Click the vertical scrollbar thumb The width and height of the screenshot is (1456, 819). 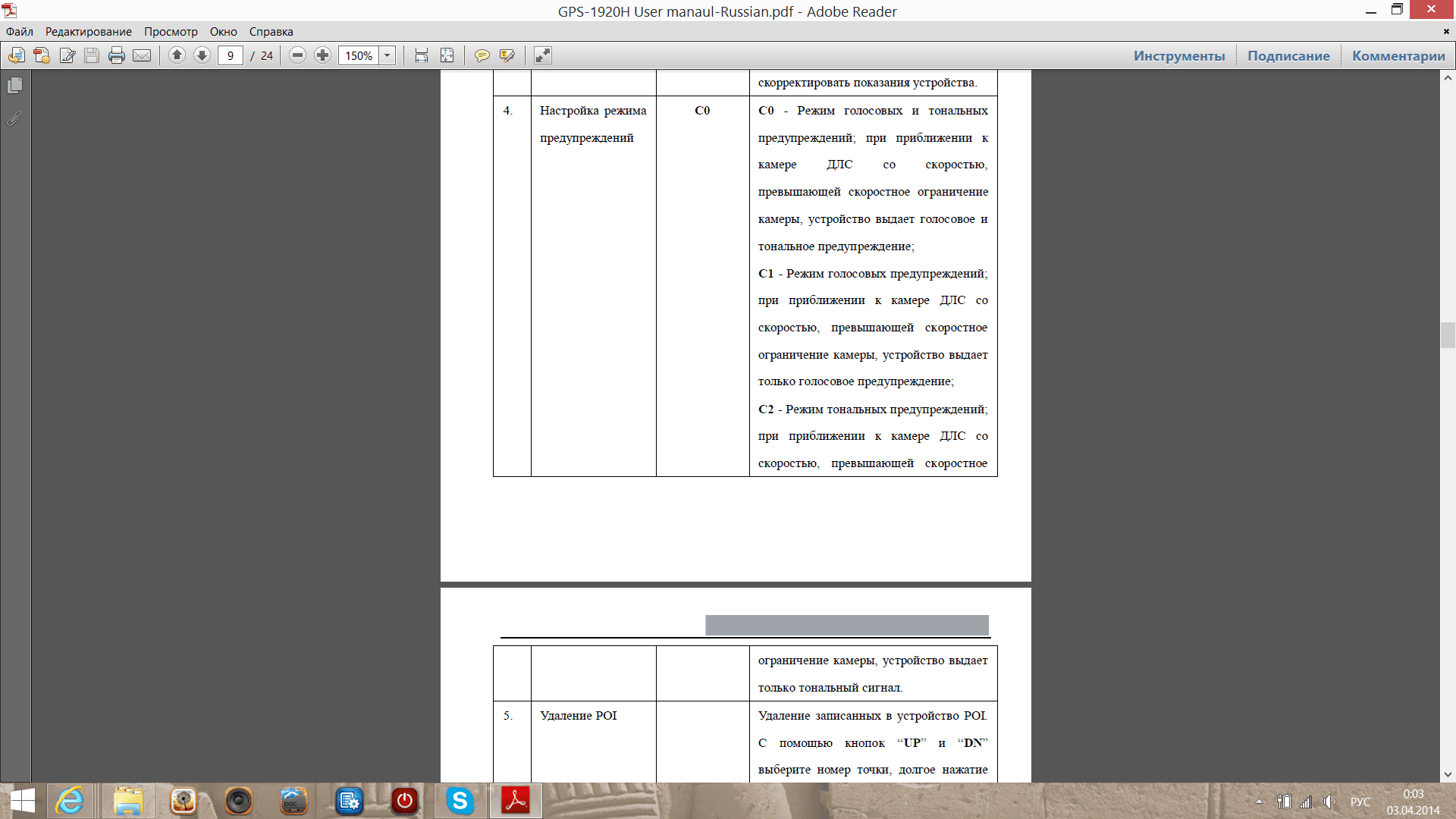coord(1448,334)
